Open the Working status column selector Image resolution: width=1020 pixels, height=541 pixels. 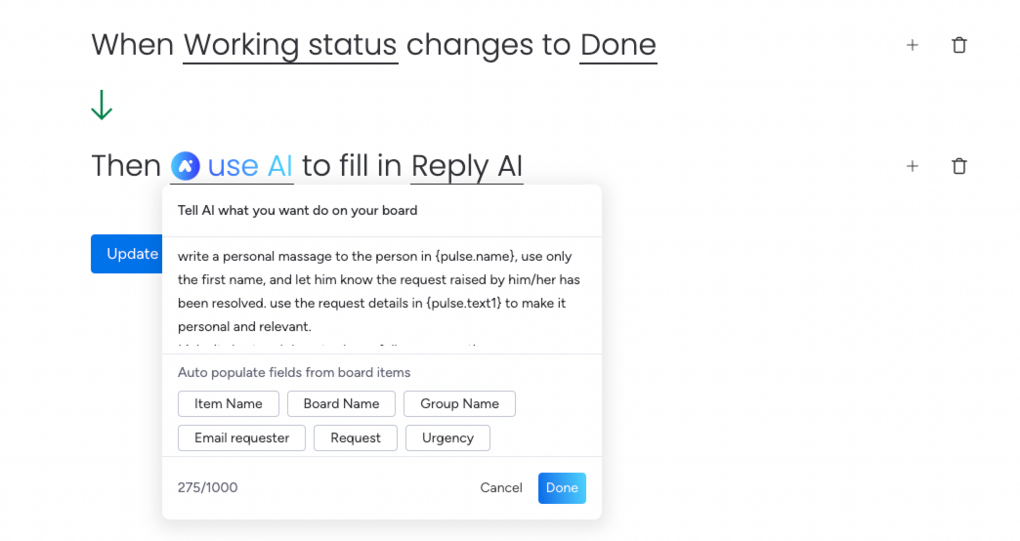[x=290, y=45]
